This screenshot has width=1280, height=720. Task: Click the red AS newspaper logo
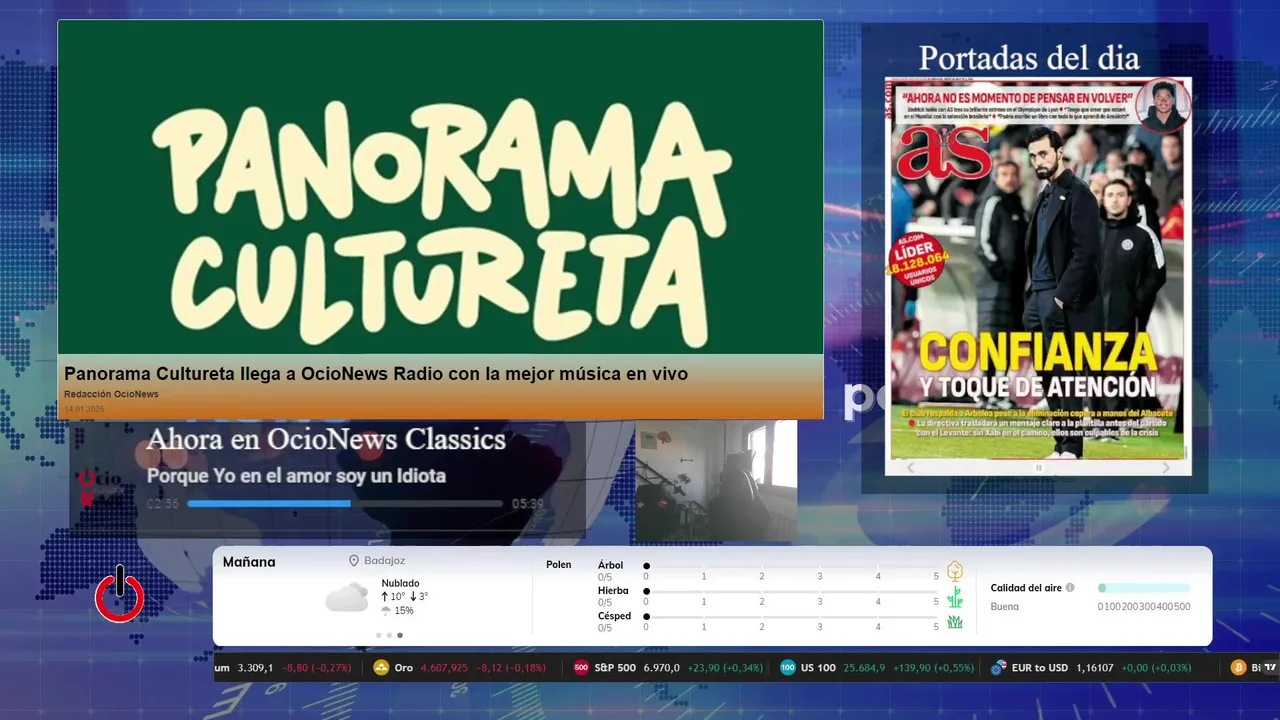click(944, 151)
